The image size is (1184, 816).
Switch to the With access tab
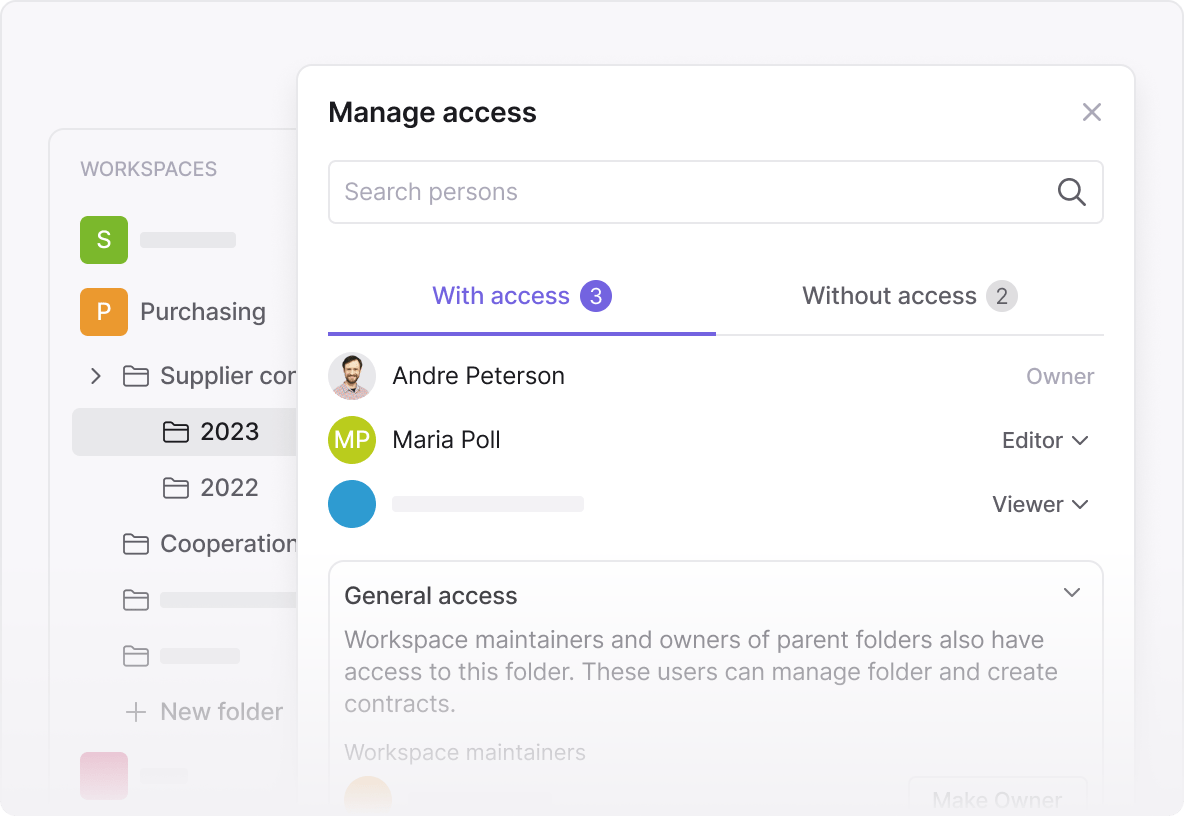[x=521, y=296]
